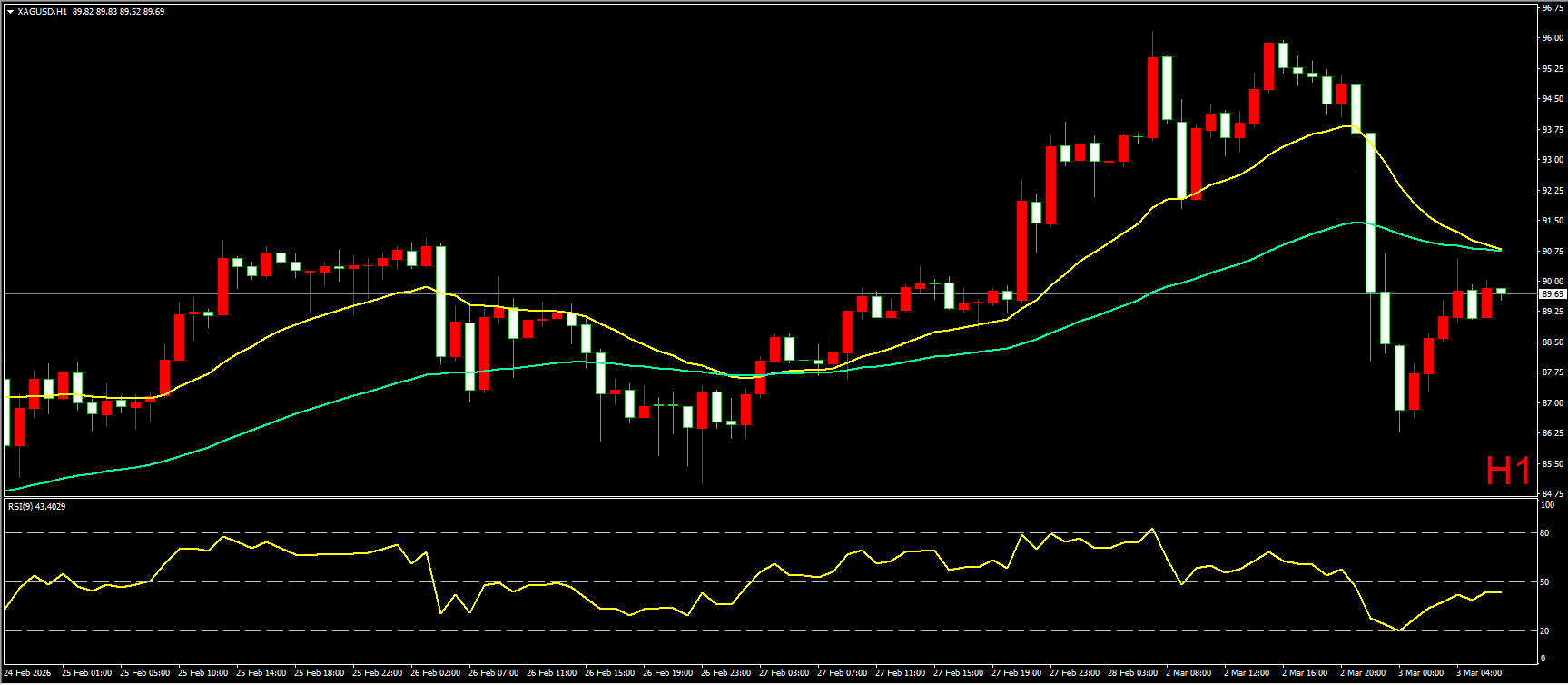Viewport: 1568px width, 685px height.
Task: Click the 100 label on RSI scale
Action: click(x=1547, y=505)
